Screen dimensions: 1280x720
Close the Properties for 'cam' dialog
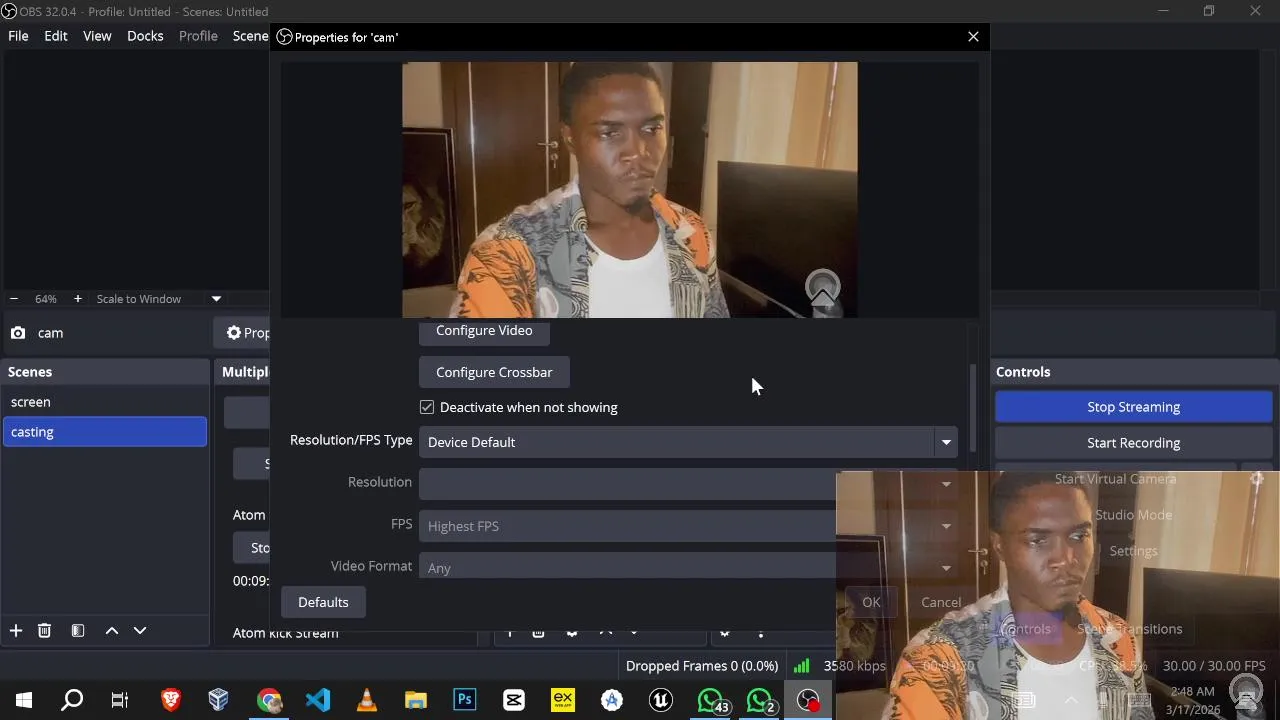pyautogui.click(x=973, y=37)
